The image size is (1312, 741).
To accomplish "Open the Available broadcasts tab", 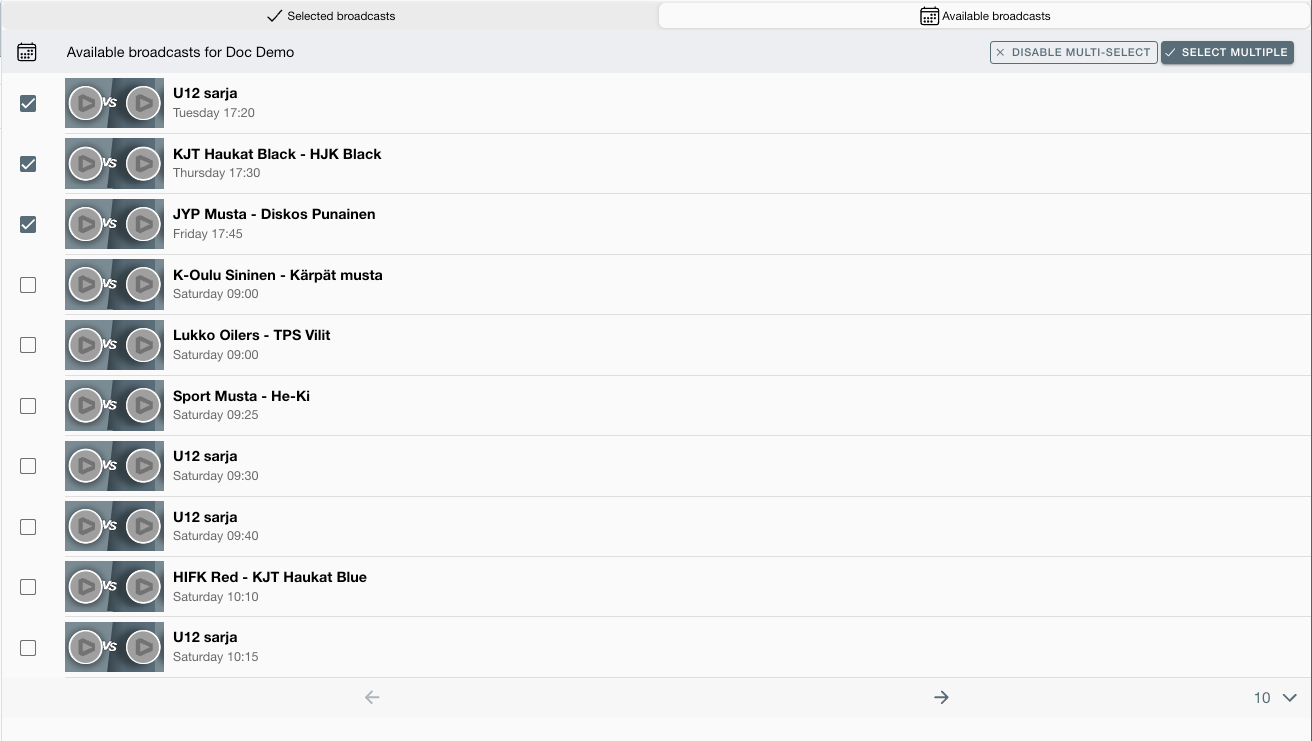I will (x=985, y=16).
